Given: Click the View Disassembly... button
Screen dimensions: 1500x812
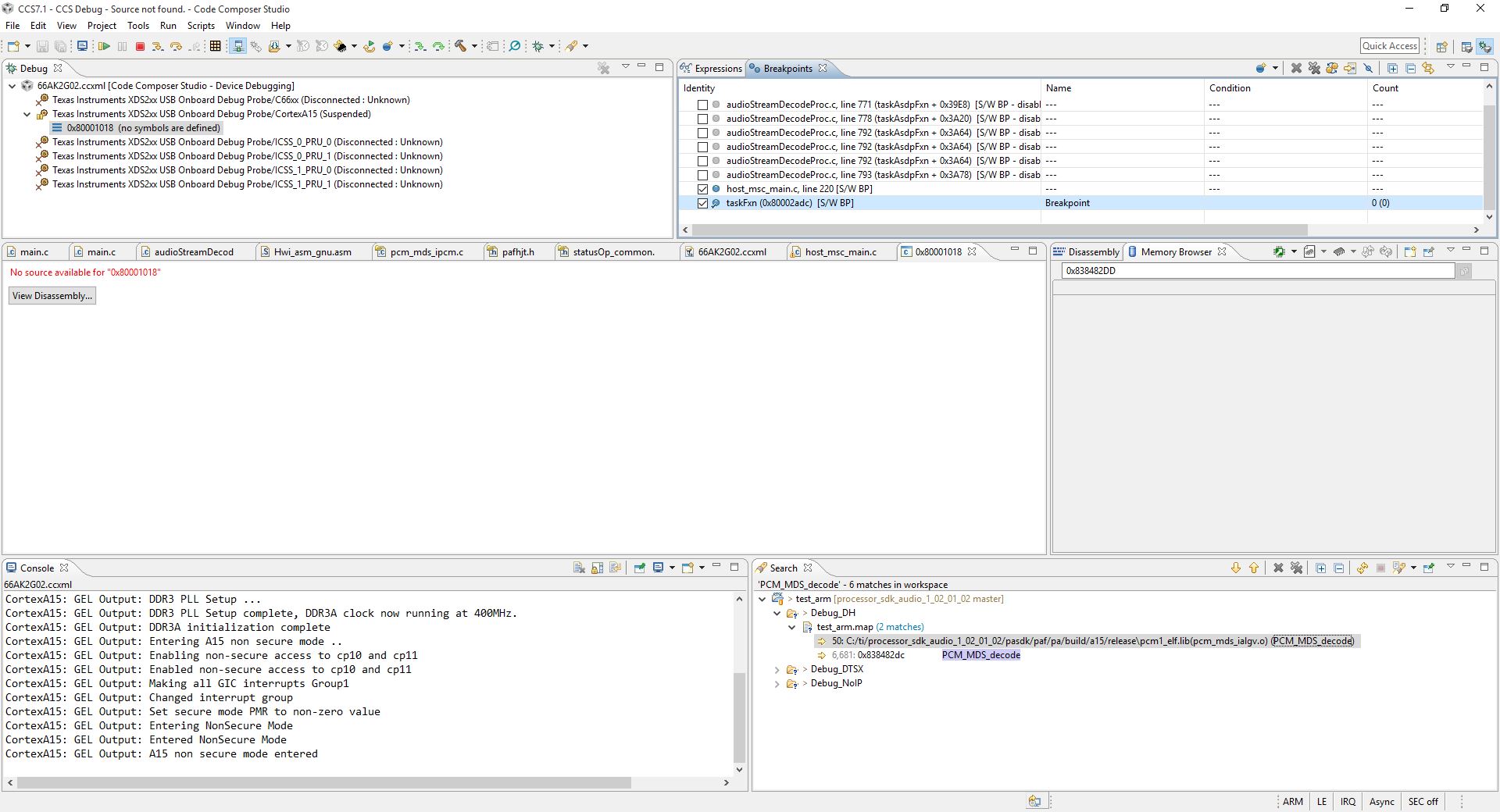Looking at the screenshot, I should 52,296.
